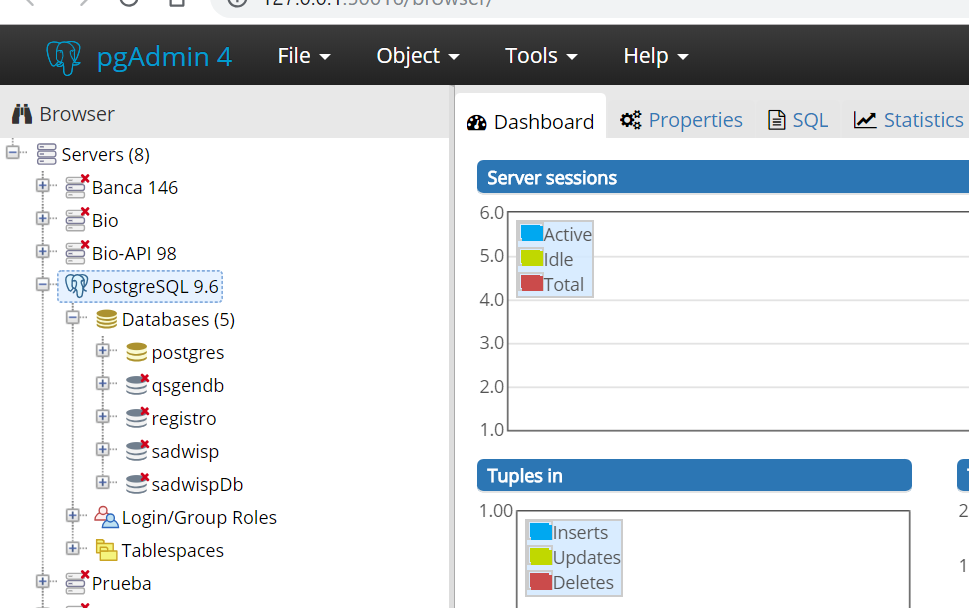Click the Deletes legend red swatch

(x=541, y=581)
